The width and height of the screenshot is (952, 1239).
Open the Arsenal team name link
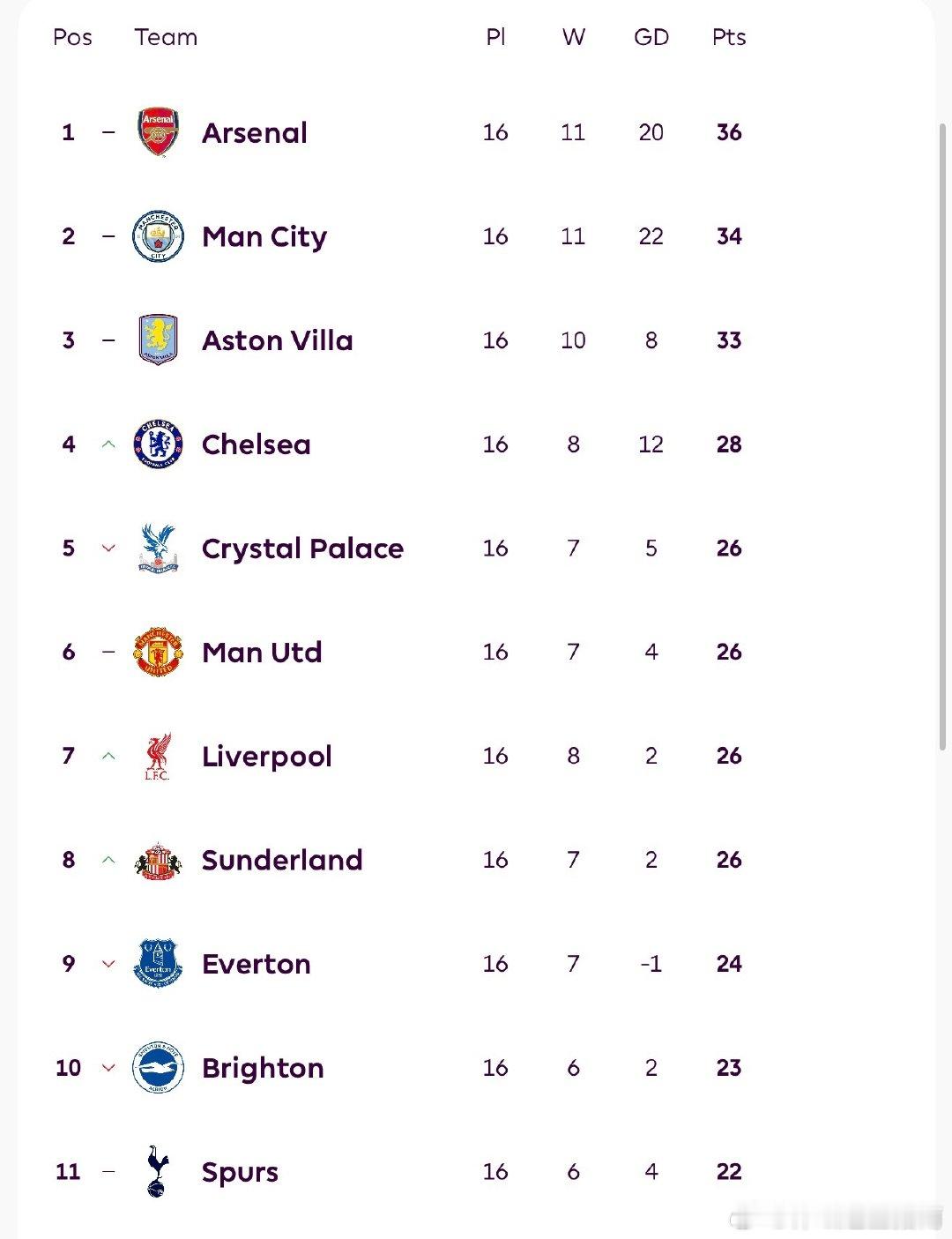(x=255, y=132)
